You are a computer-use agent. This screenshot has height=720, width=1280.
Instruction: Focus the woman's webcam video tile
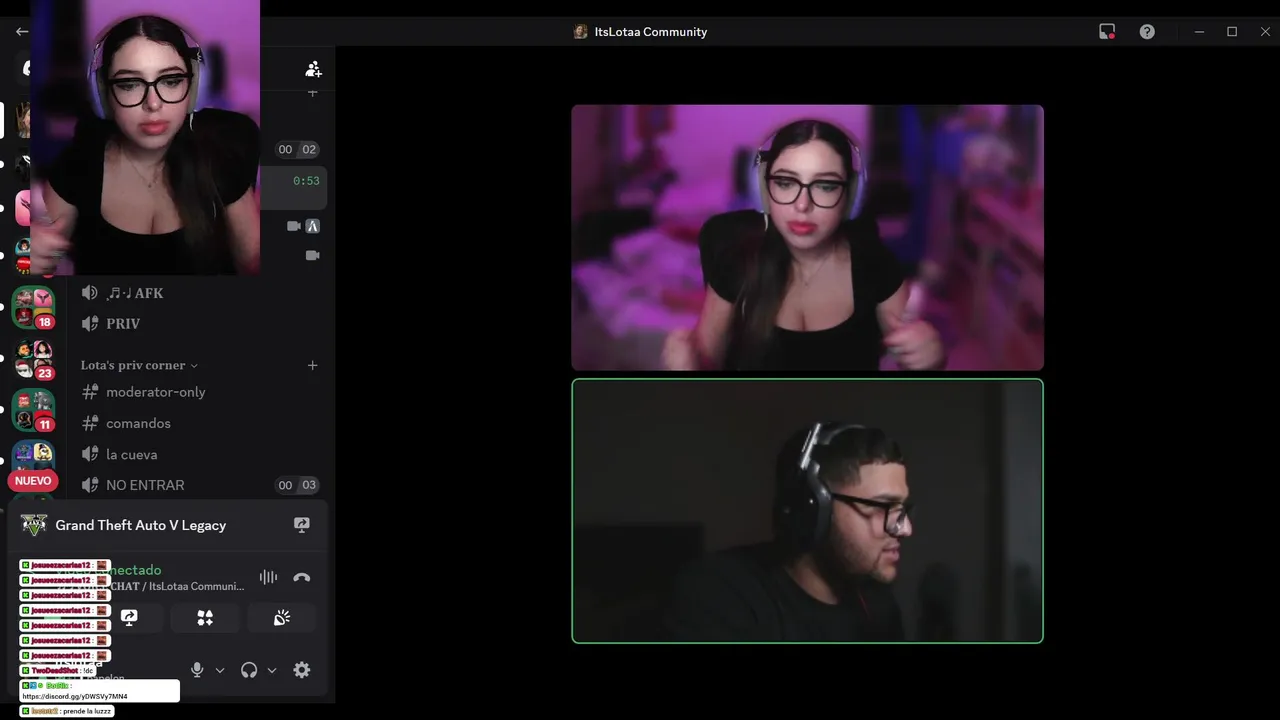[x=807, y=238]
